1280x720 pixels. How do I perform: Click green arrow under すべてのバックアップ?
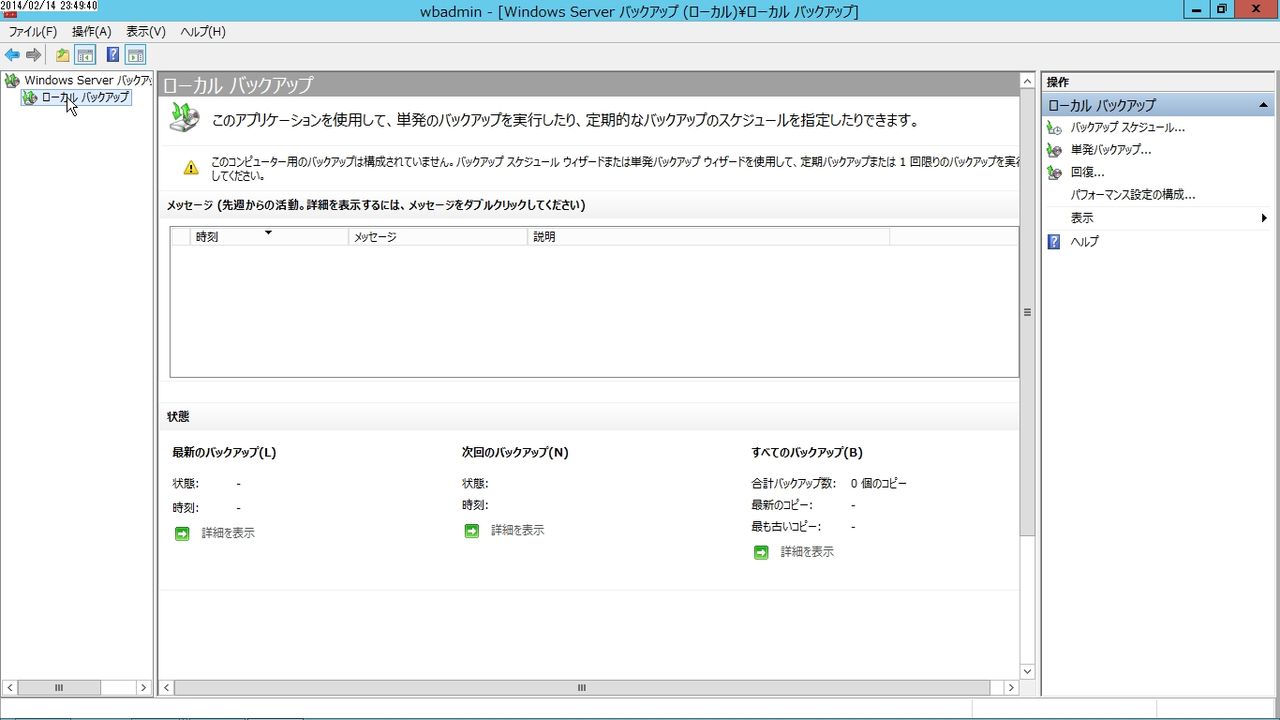[761, 552]
